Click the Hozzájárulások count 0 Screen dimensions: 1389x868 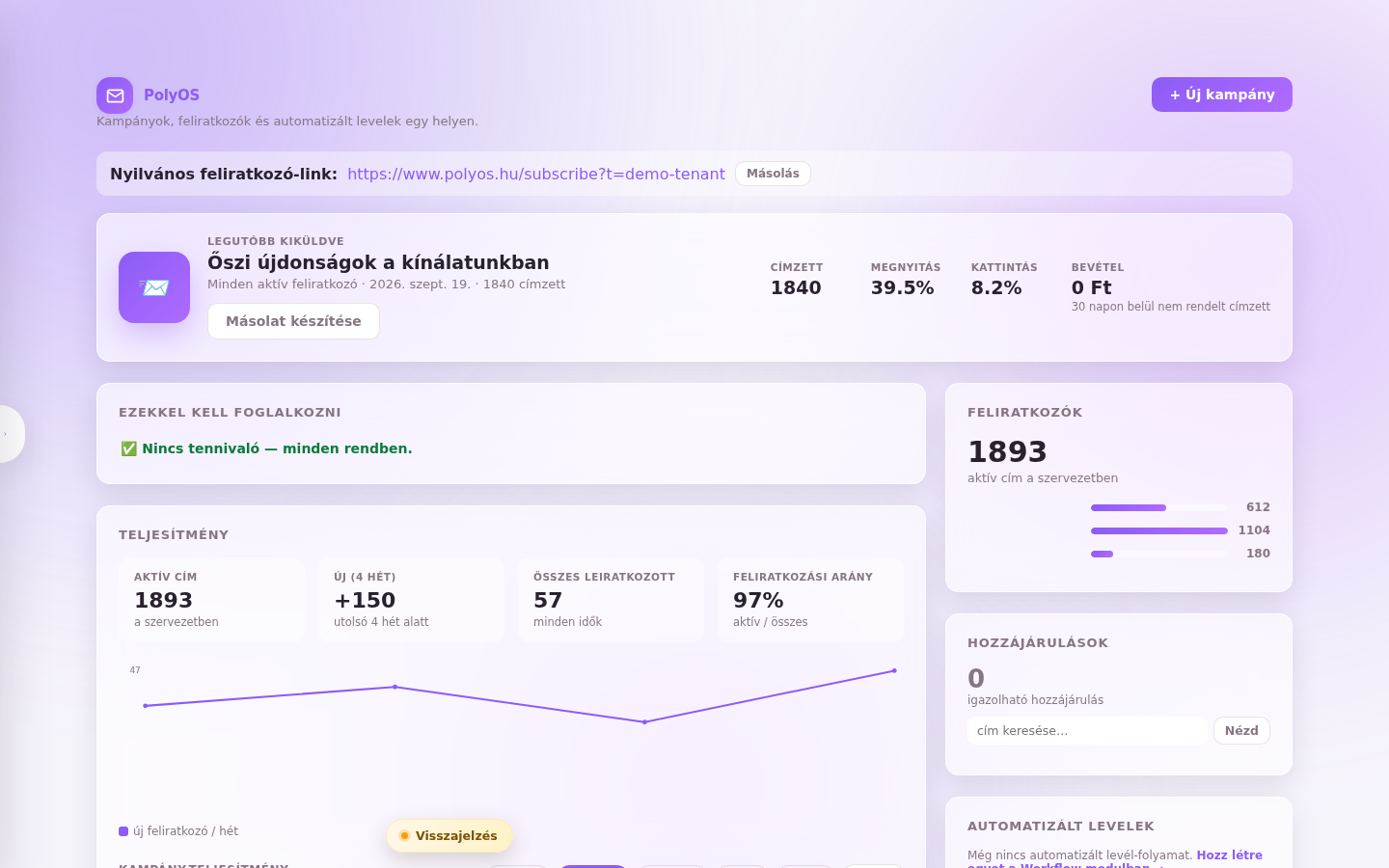976,678
